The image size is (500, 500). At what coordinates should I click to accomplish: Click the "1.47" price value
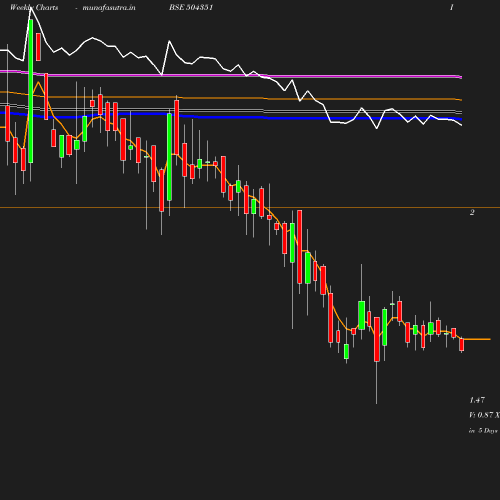point(477,400)
